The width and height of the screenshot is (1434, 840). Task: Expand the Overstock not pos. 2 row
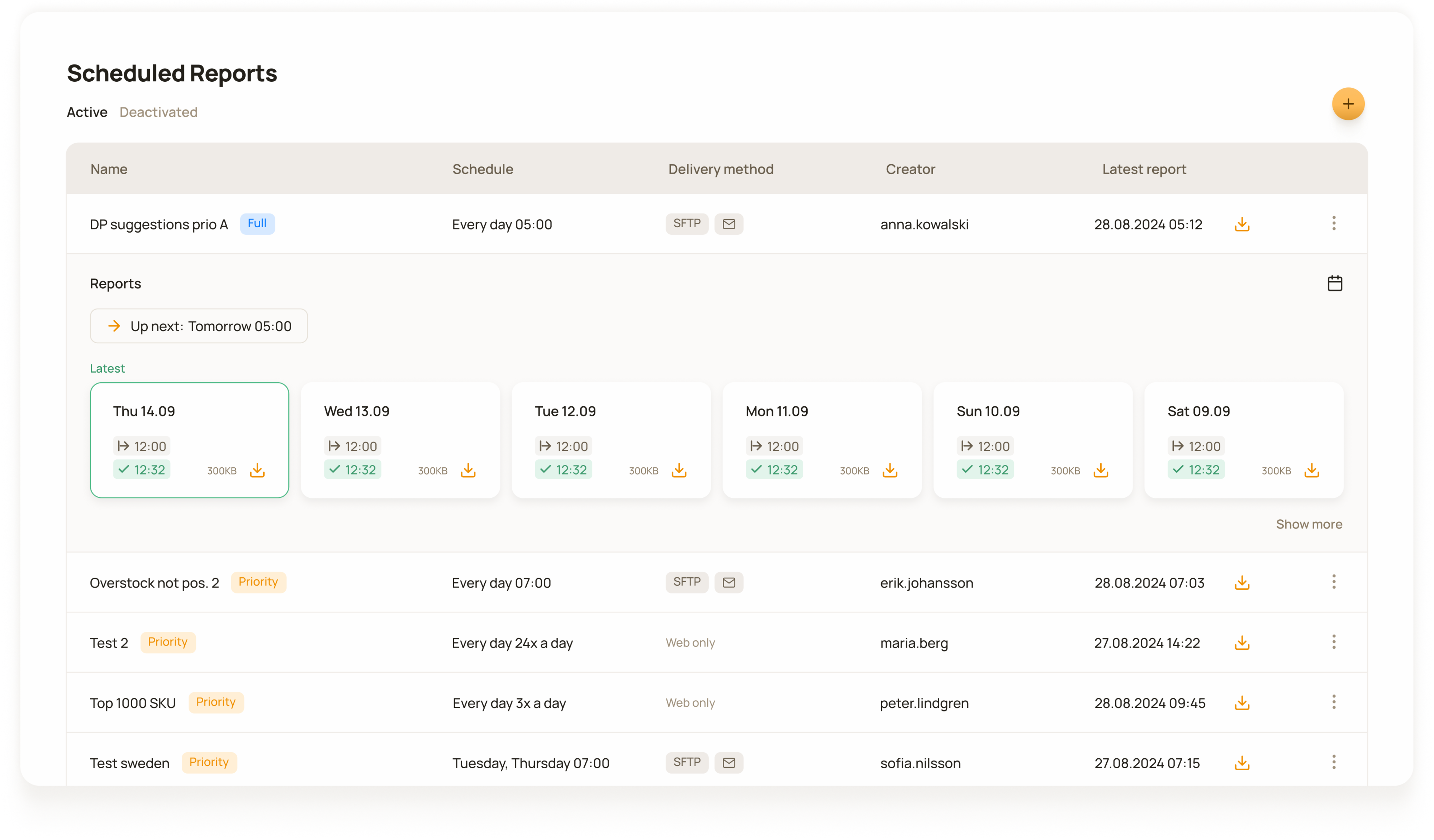pos(716,583)
